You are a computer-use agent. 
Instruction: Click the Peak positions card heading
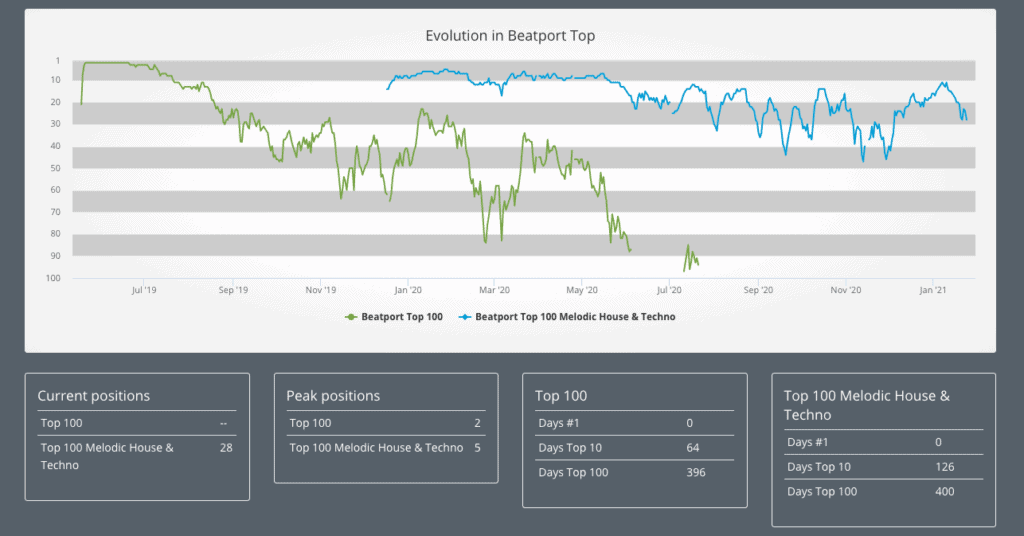pyautogui.click(x=333, y=396)
